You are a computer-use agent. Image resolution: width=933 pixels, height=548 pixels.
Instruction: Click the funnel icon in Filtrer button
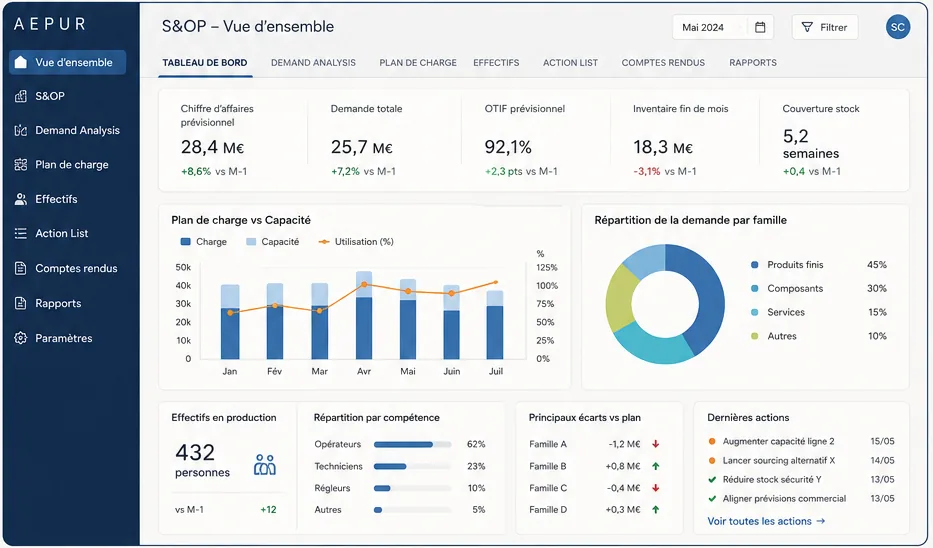pyautogui.click(x=807, y=27)
